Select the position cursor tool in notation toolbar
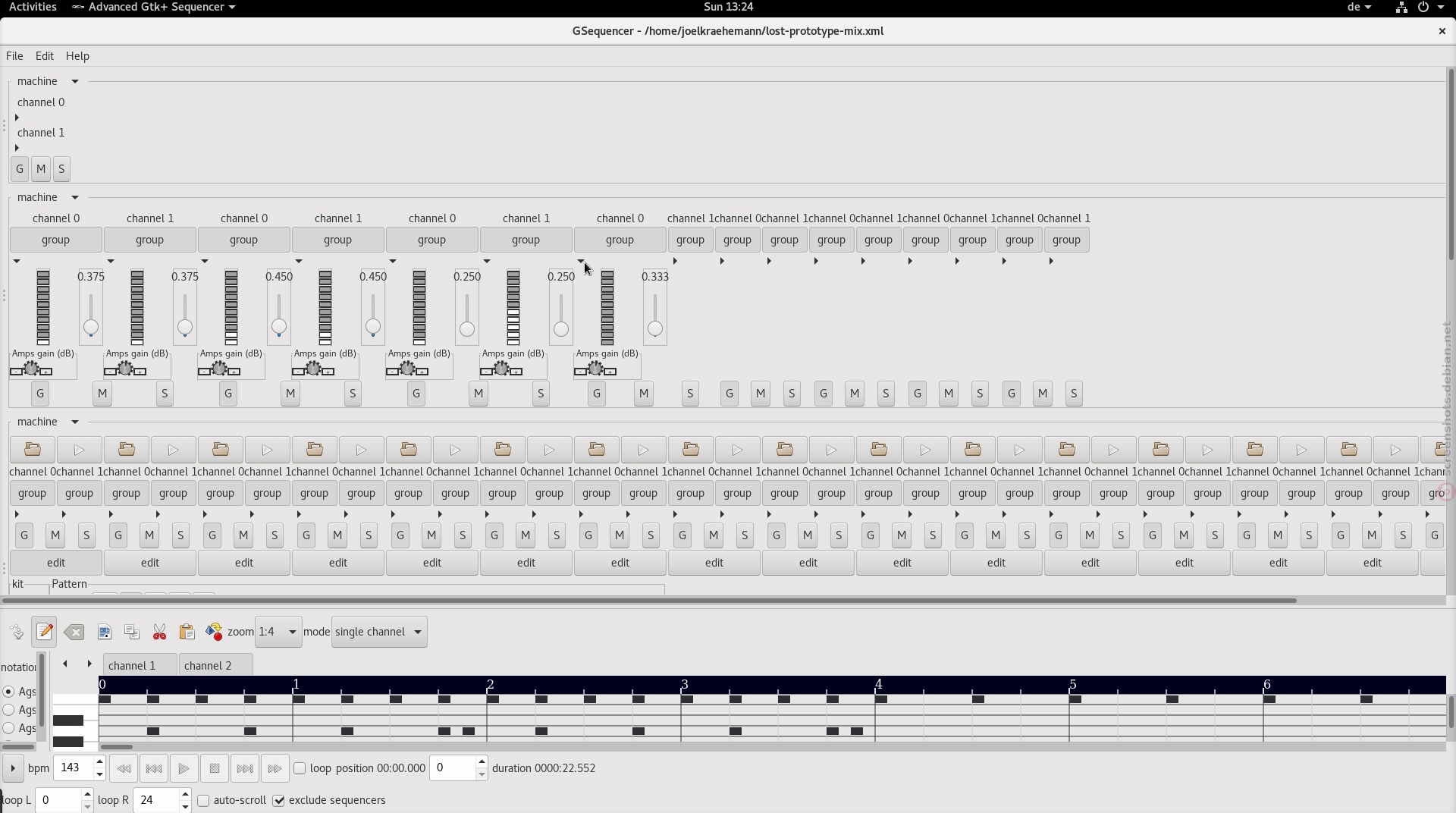This screenshot has width=1456, height=813. tap(17, 632)
